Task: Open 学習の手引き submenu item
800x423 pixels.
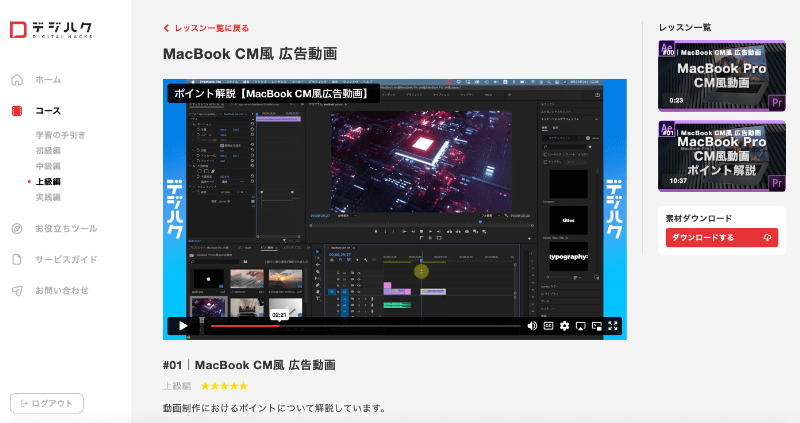Action: click(x=60, y=135)
